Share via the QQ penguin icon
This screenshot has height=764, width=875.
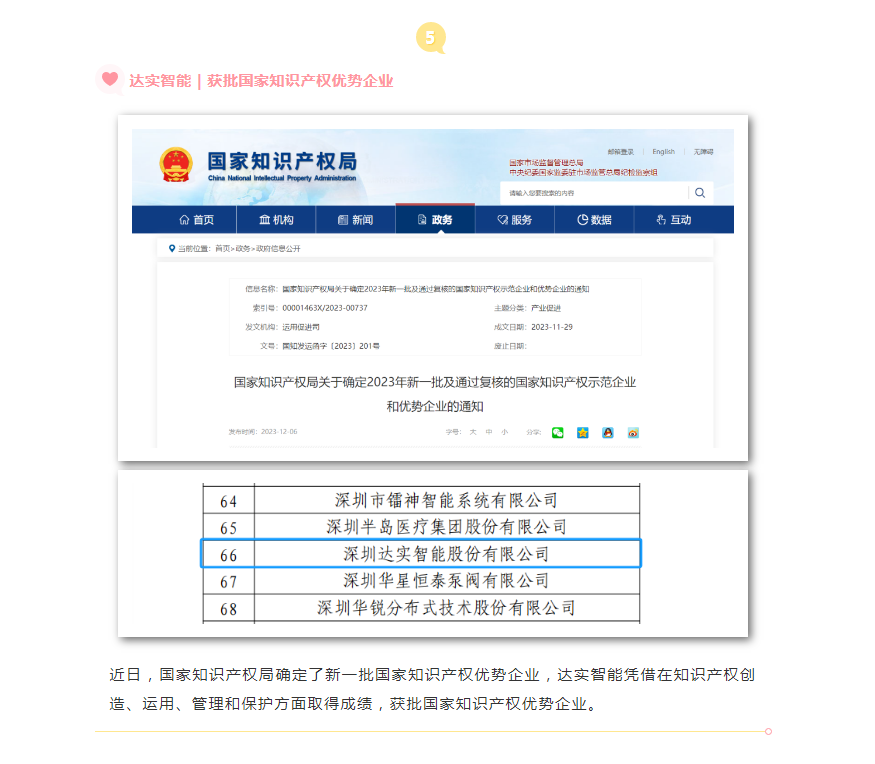(608, 433)
